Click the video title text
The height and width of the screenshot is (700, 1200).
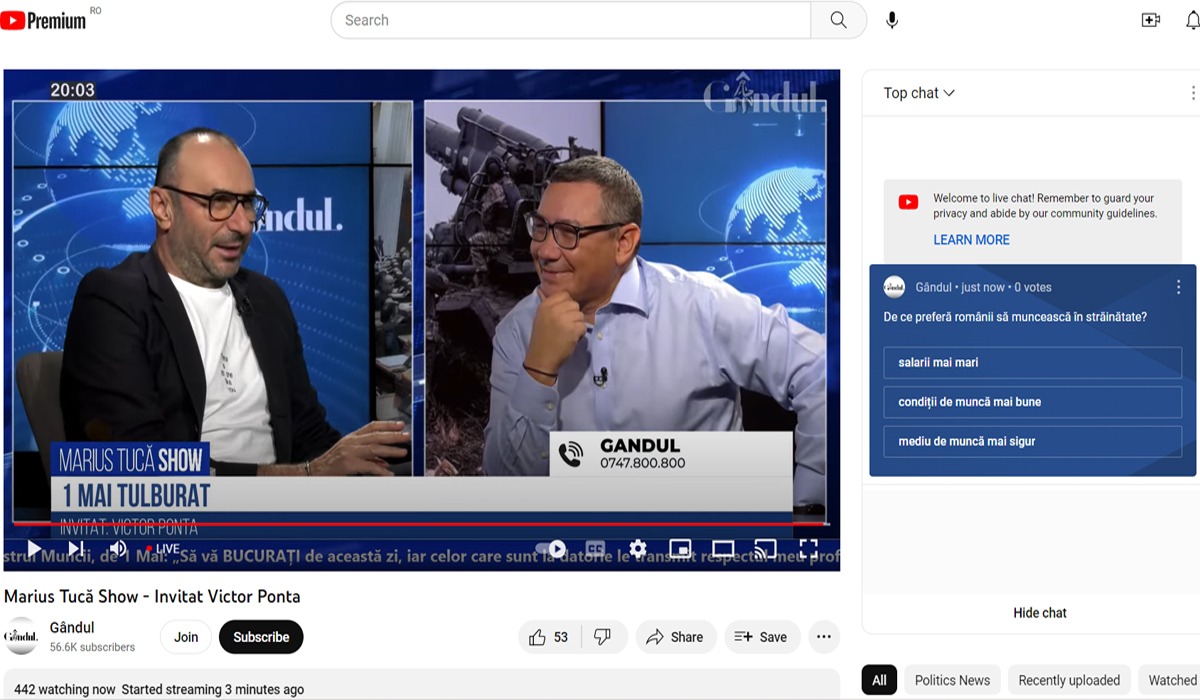(152, 596)
